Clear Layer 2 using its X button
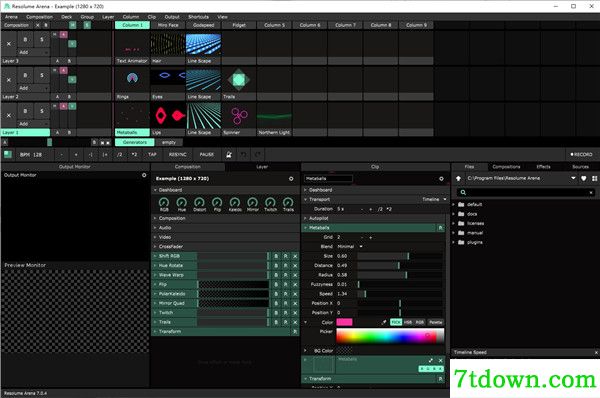This screenshot has height=398, width=600. click(x=8, y=80)
